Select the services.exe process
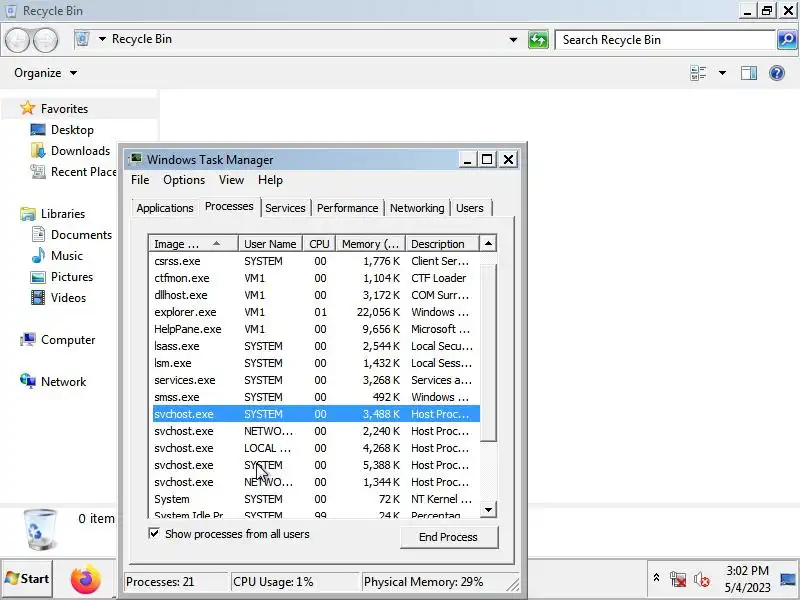Image resolution: width=800 pixels, height=600 pixels. point(316,380)
